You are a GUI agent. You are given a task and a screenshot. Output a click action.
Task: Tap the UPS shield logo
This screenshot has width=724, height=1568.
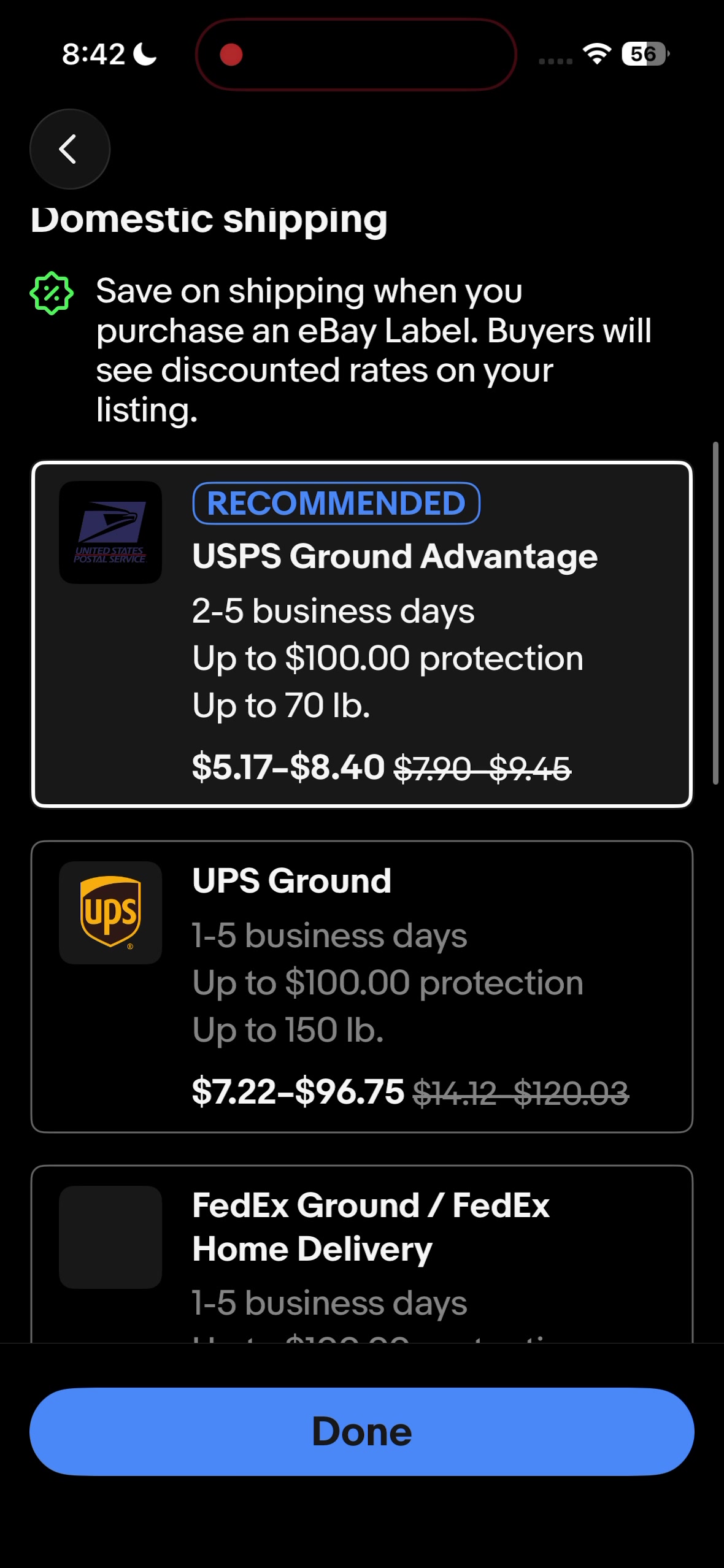pyautogui.click(x=110, y=912)
